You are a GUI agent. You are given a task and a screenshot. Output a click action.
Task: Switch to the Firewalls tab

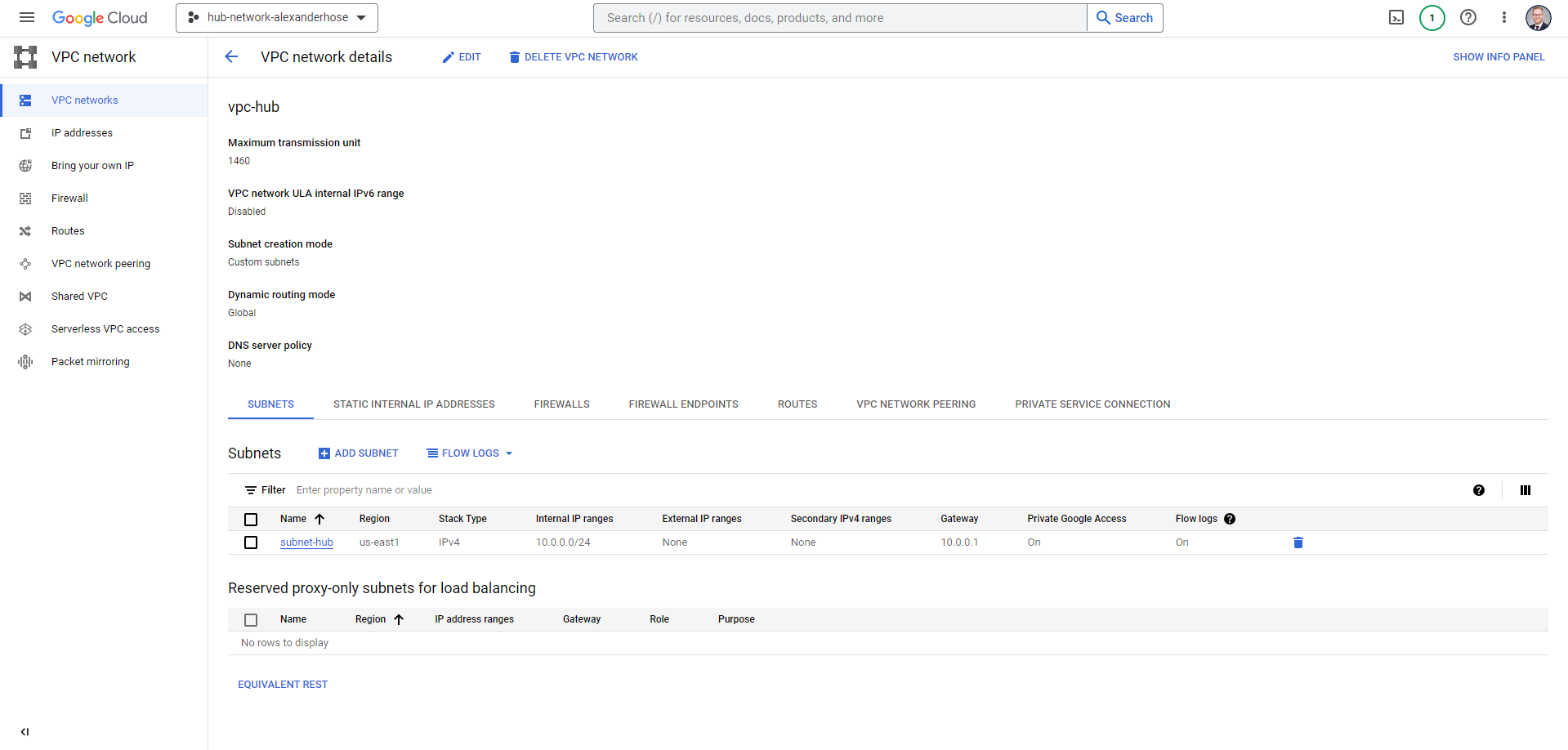click(x=561, y=404)
